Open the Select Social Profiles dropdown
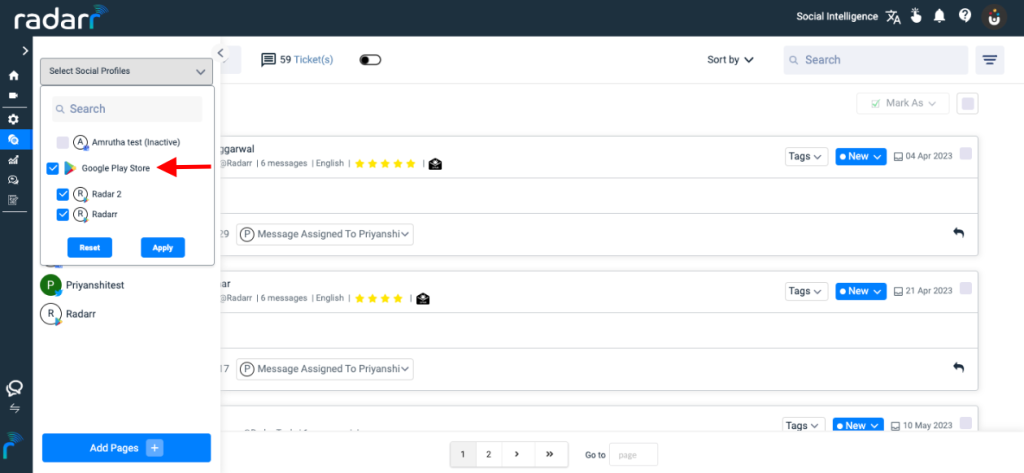This screenshot has width=1024, height=473. (127, 71)
